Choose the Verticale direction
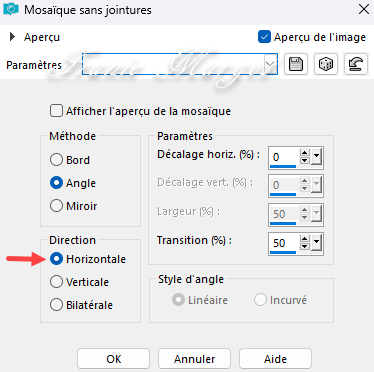 tap(56, 282)
